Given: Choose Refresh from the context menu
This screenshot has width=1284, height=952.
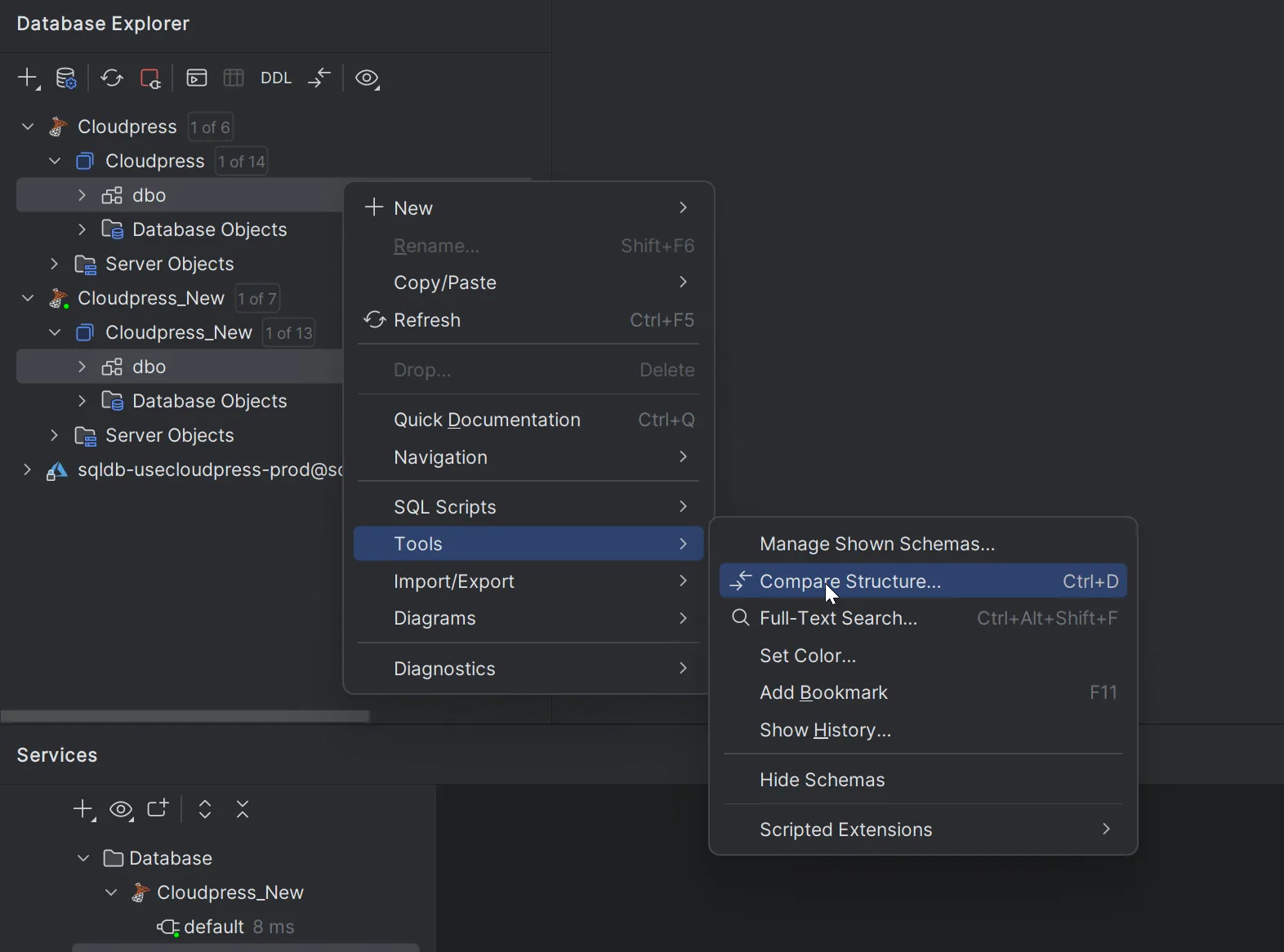Looking at the screenshot, I should 528,320.
